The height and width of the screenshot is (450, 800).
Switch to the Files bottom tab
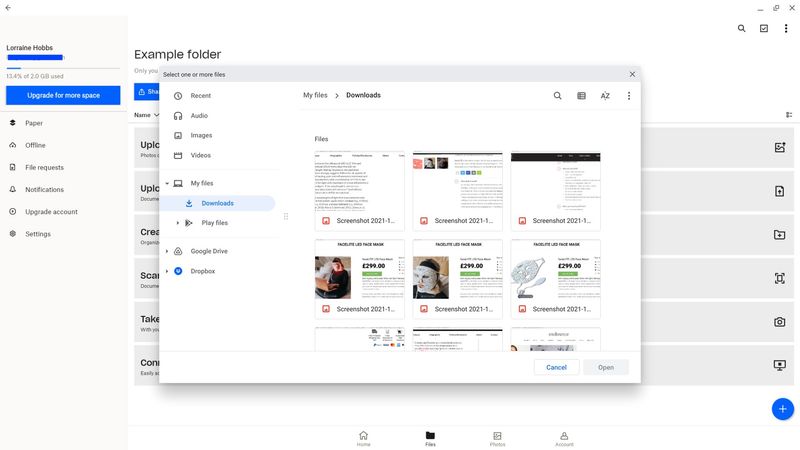(430, 438)
